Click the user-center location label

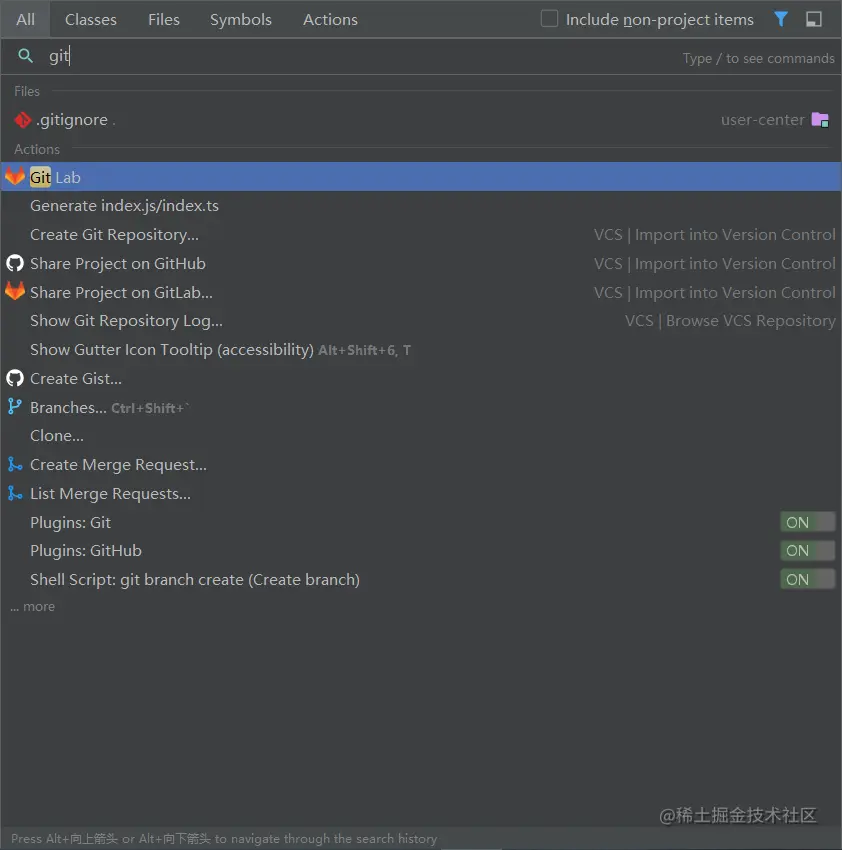(x=762, y=120)
